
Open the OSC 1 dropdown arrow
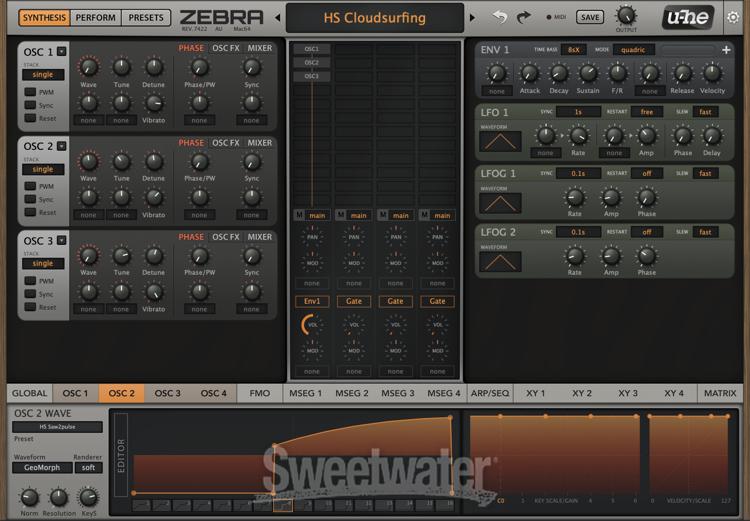pos(62,50)
